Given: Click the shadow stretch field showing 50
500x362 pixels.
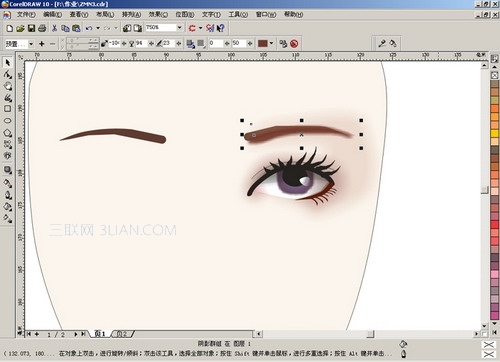Looking at the screenshot, I should pos(239,43).
